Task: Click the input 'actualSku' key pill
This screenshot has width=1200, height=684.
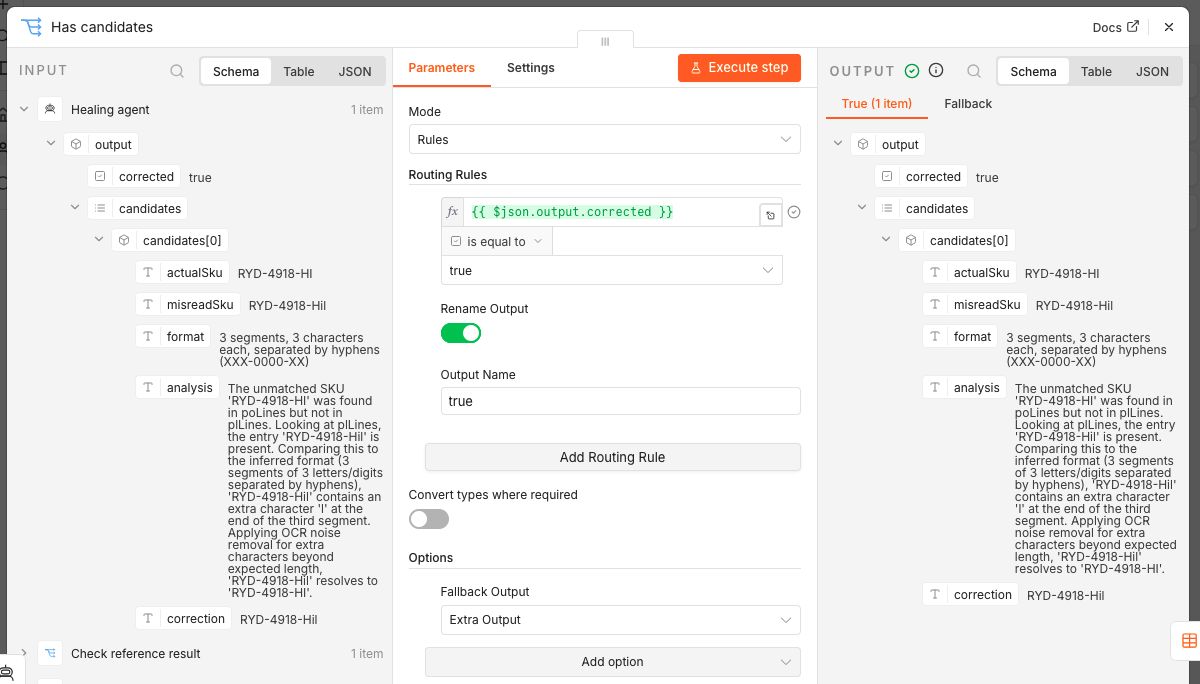Action: [x=182, y=272]
